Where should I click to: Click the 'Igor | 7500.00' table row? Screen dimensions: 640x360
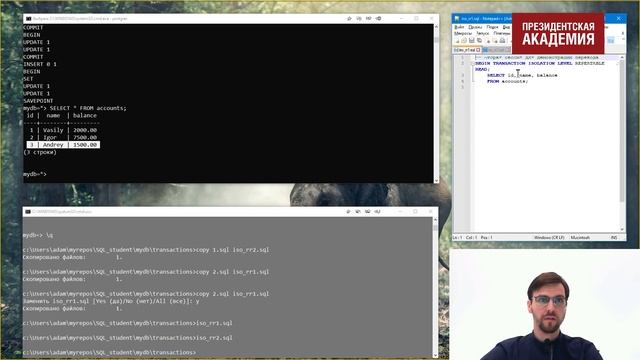coord(63,138)
